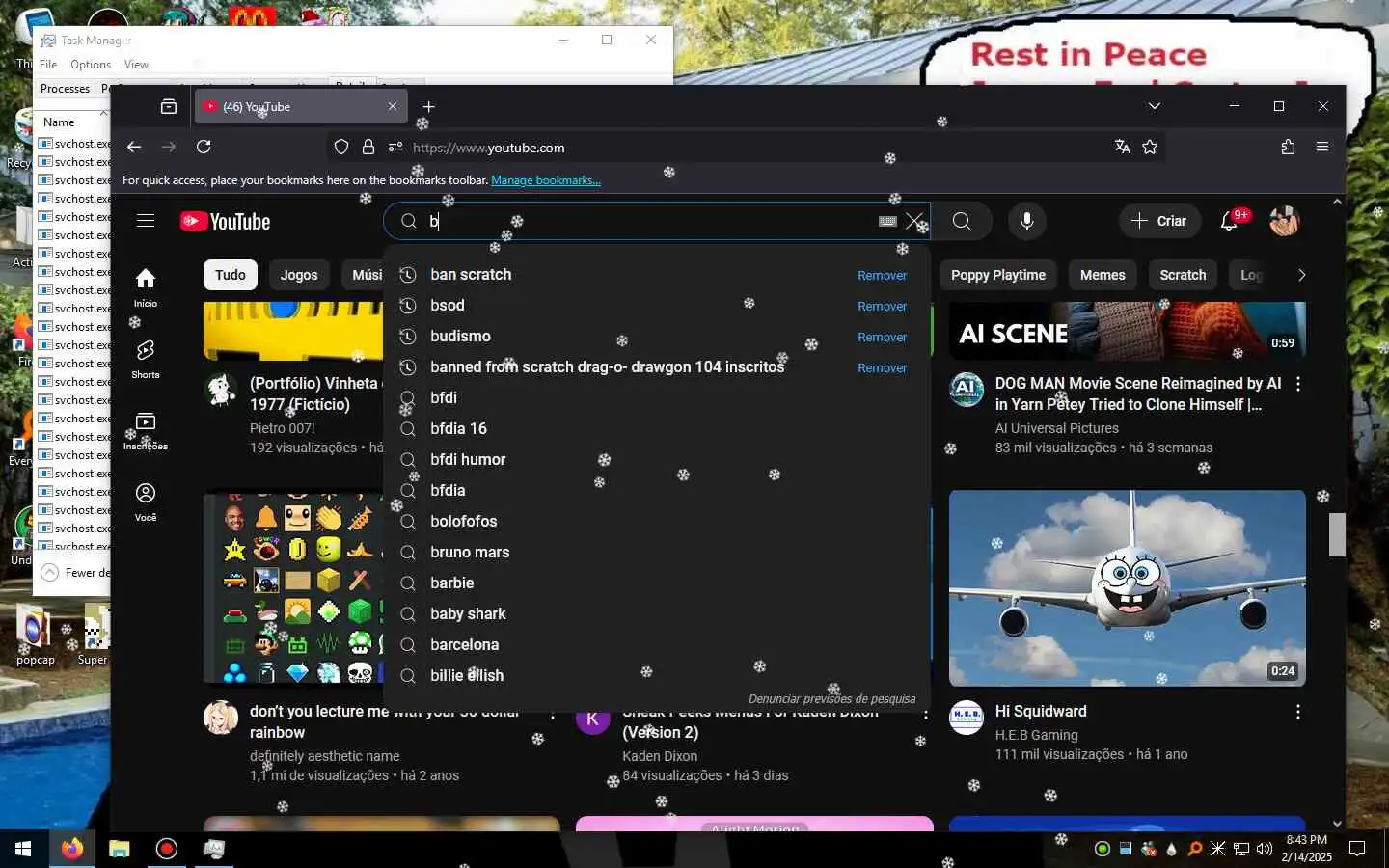Open the Task Manager View menu
The width and height of the screenshot is (1389, 868).
pyautogui.click(x=136, y=65)
